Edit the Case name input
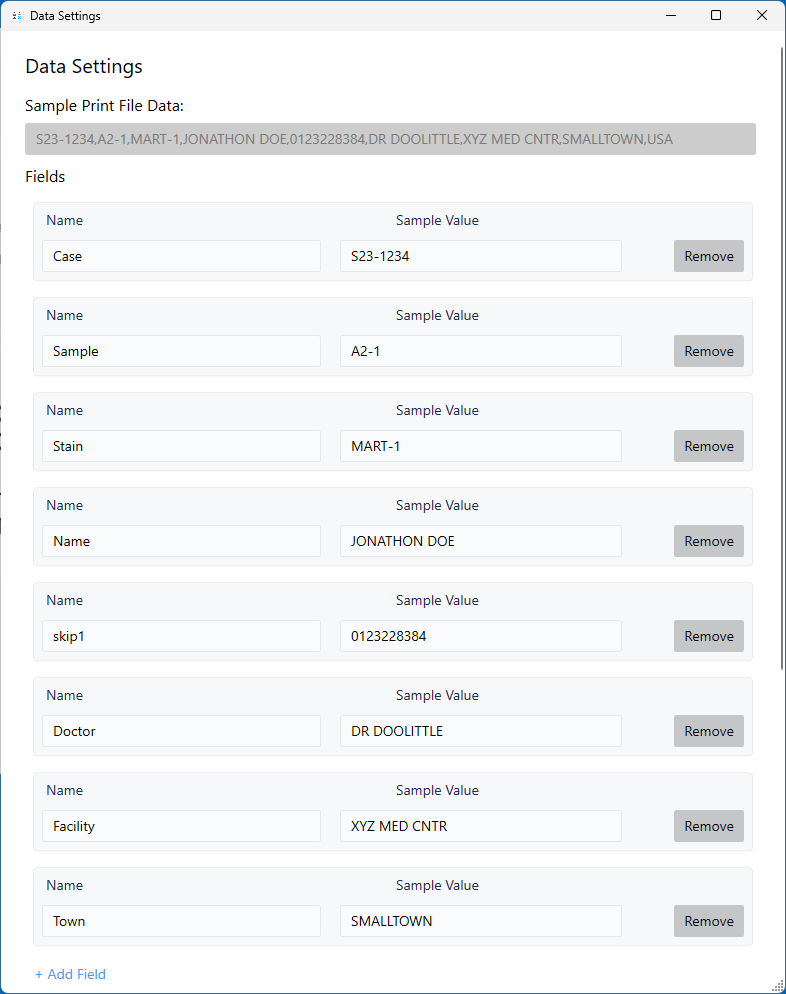 coord(181,256)
